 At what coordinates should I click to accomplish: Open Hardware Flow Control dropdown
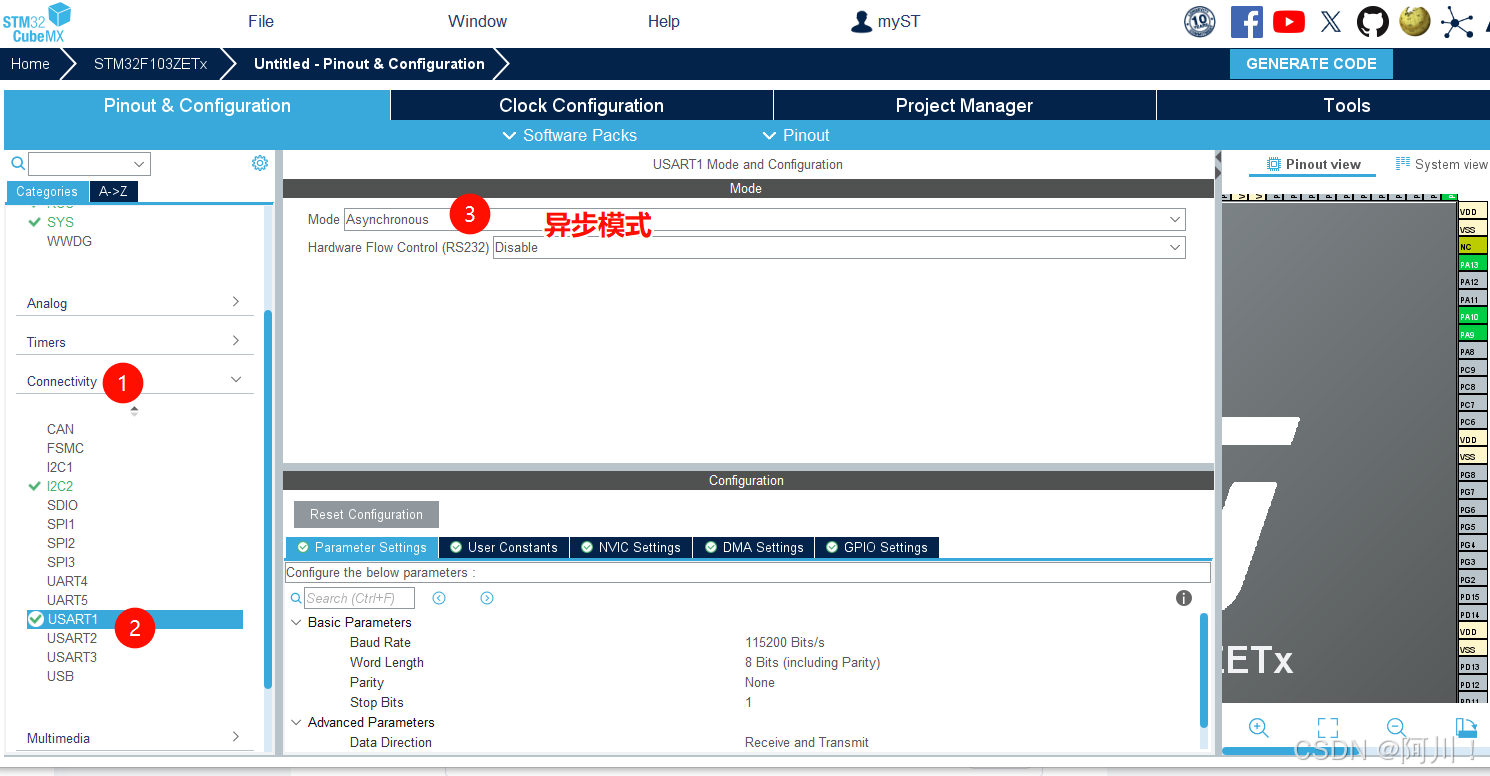[839, 247]
